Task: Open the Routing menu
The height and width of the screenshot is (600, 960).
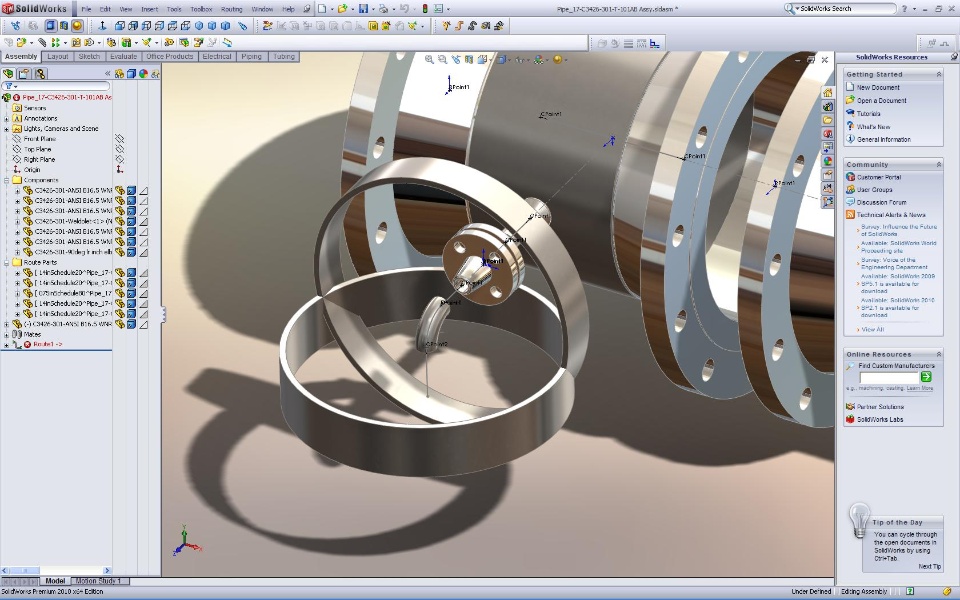Action: click(231, 9)
